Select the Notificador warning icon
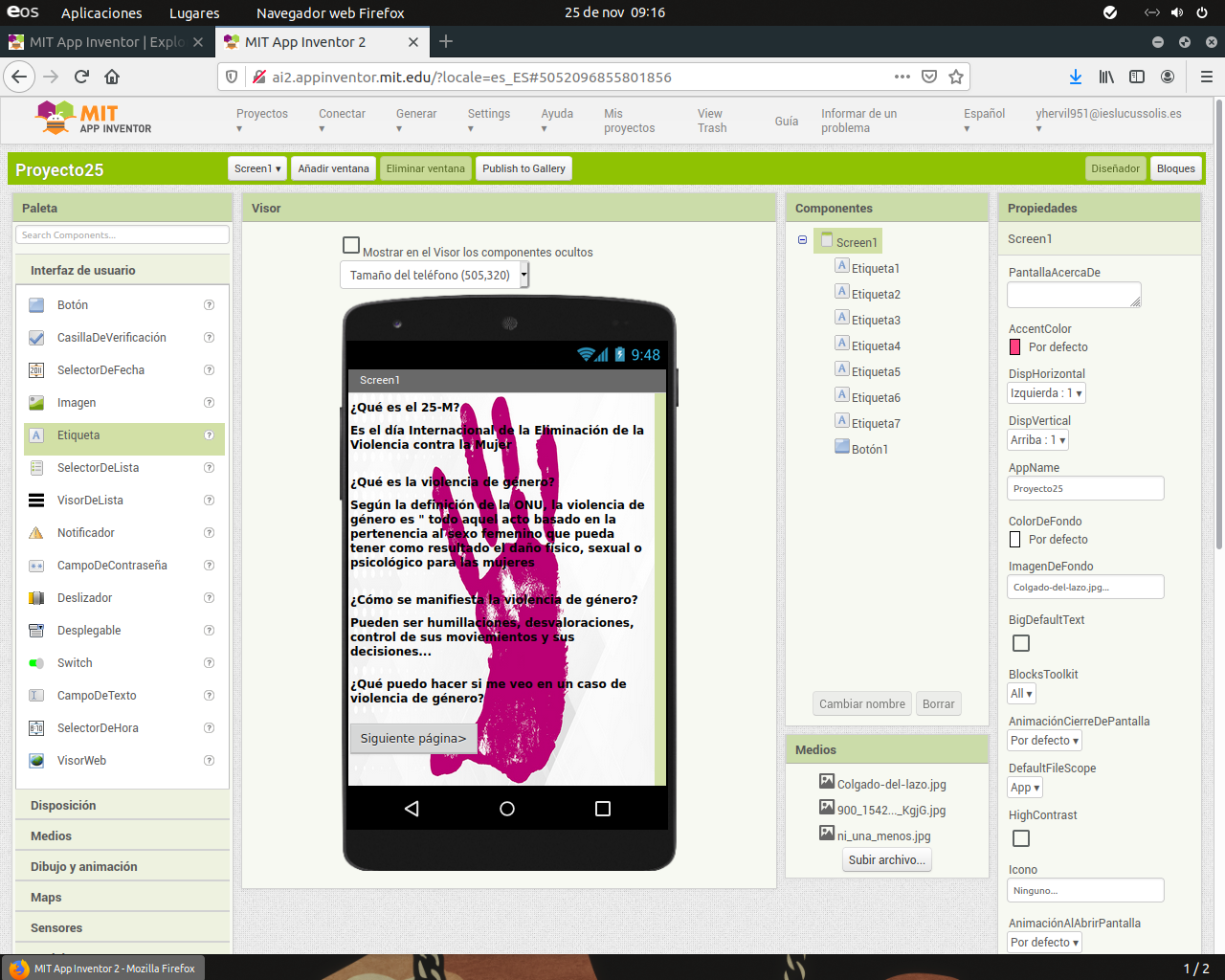Screen dimensions: 1225x980 point(36,533)
